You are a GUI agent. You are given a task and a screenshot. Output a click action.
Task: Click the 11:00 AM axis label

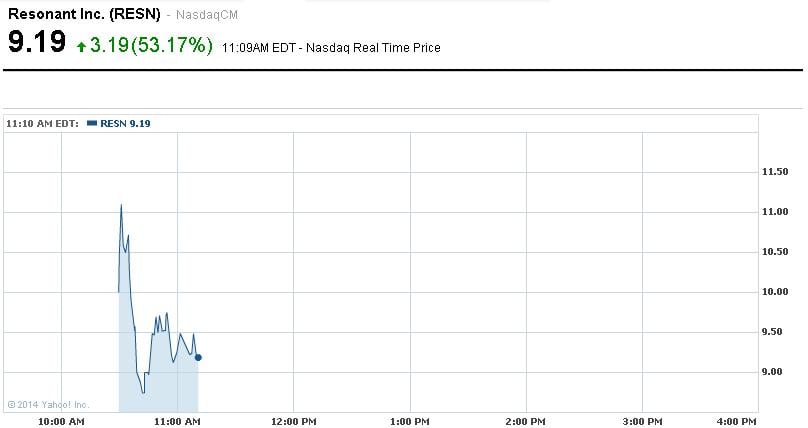pyautogui.click(x=178, y=422)
